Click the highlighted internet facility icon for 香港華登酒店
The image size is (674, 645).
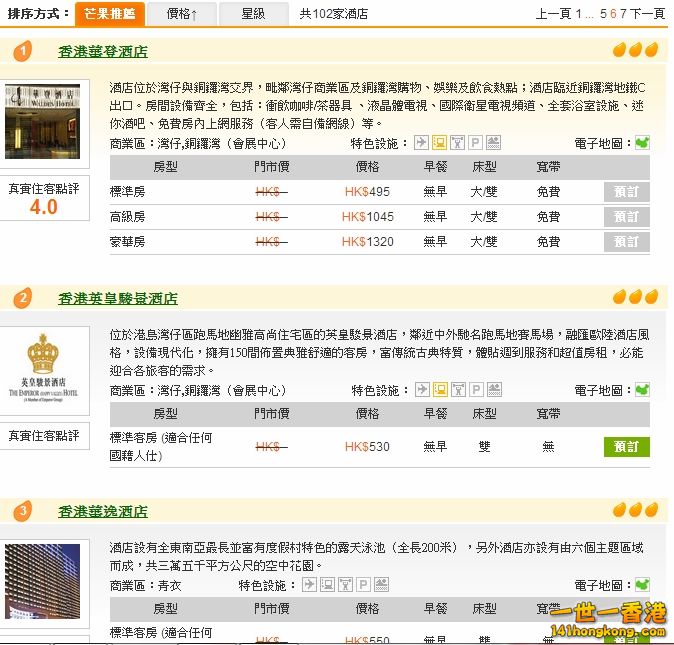[x=440, y=143]
